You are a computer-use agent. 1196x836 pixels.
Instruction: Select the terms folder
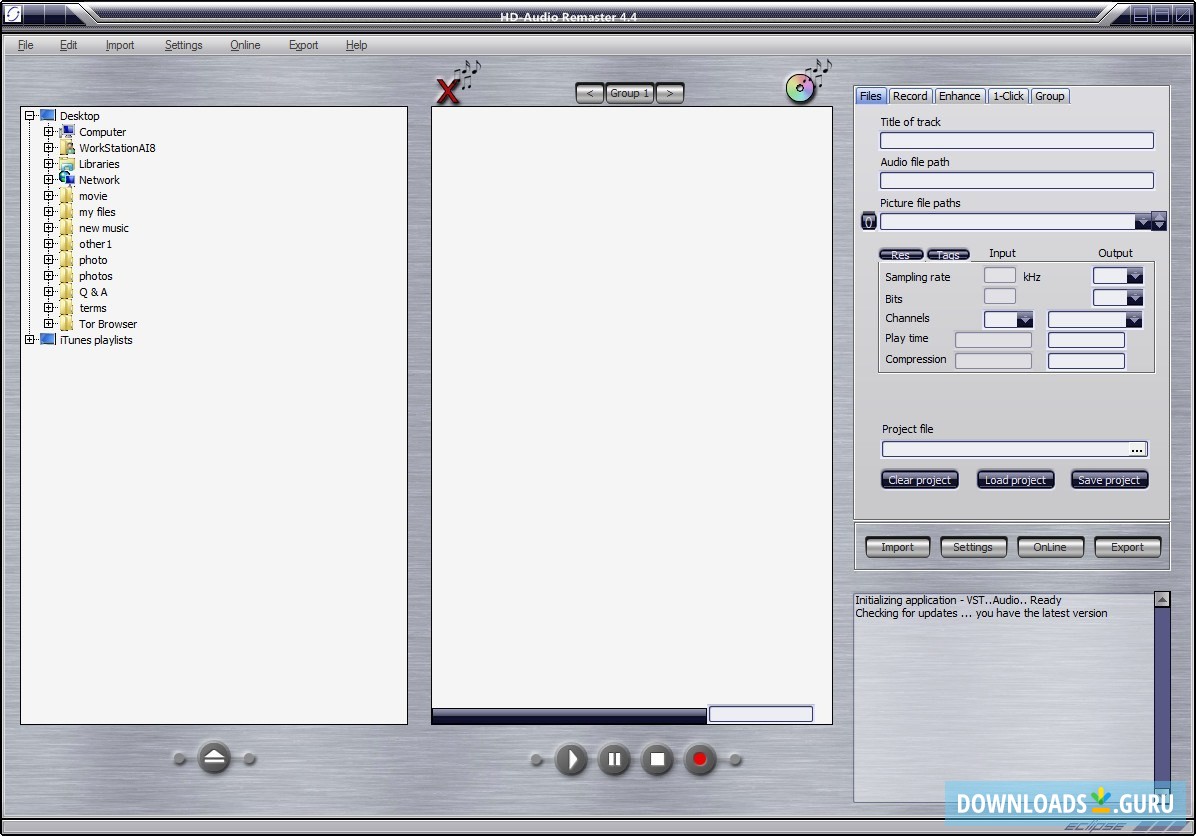[92, 308]
